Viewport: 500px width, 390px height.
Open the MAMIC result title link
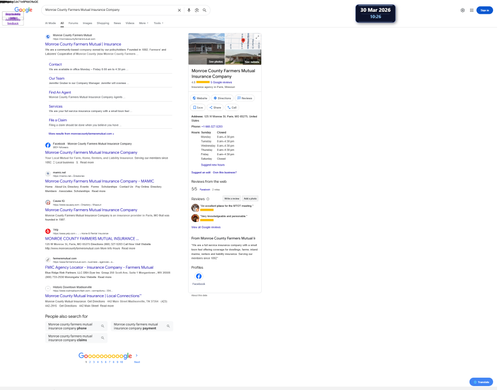click(99, 181)
